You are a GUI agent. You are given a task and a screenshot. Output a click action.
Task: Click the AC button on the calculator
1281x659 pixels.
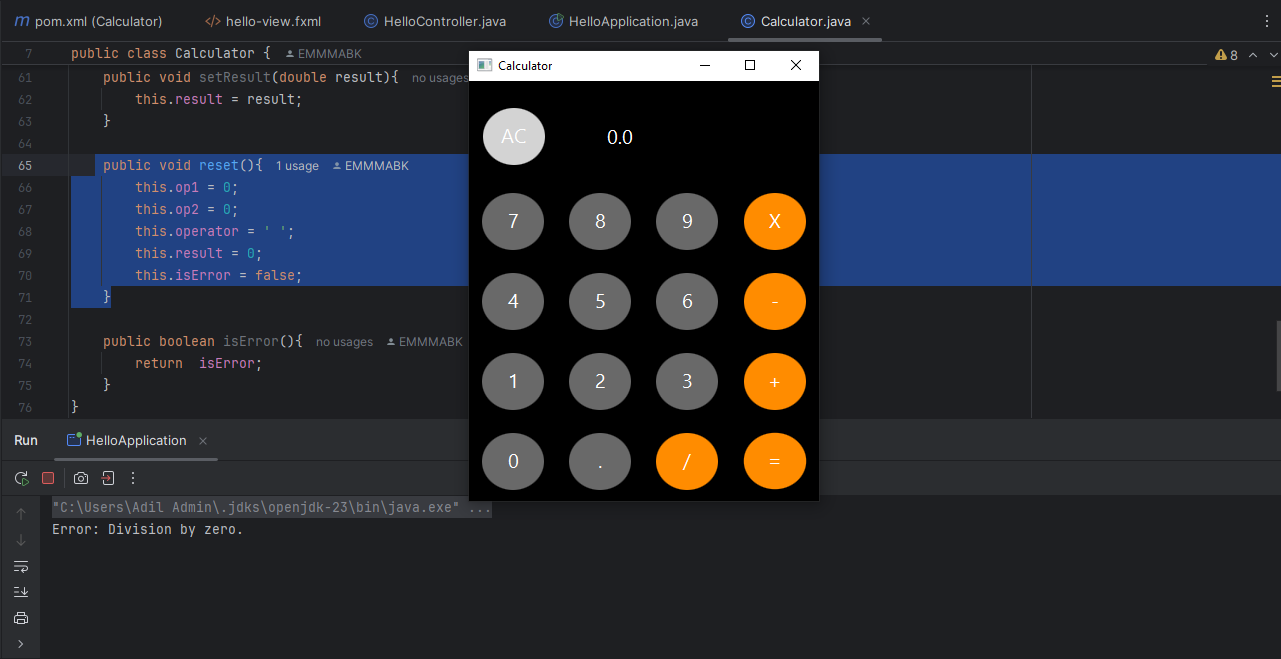[x=514, y=136]
